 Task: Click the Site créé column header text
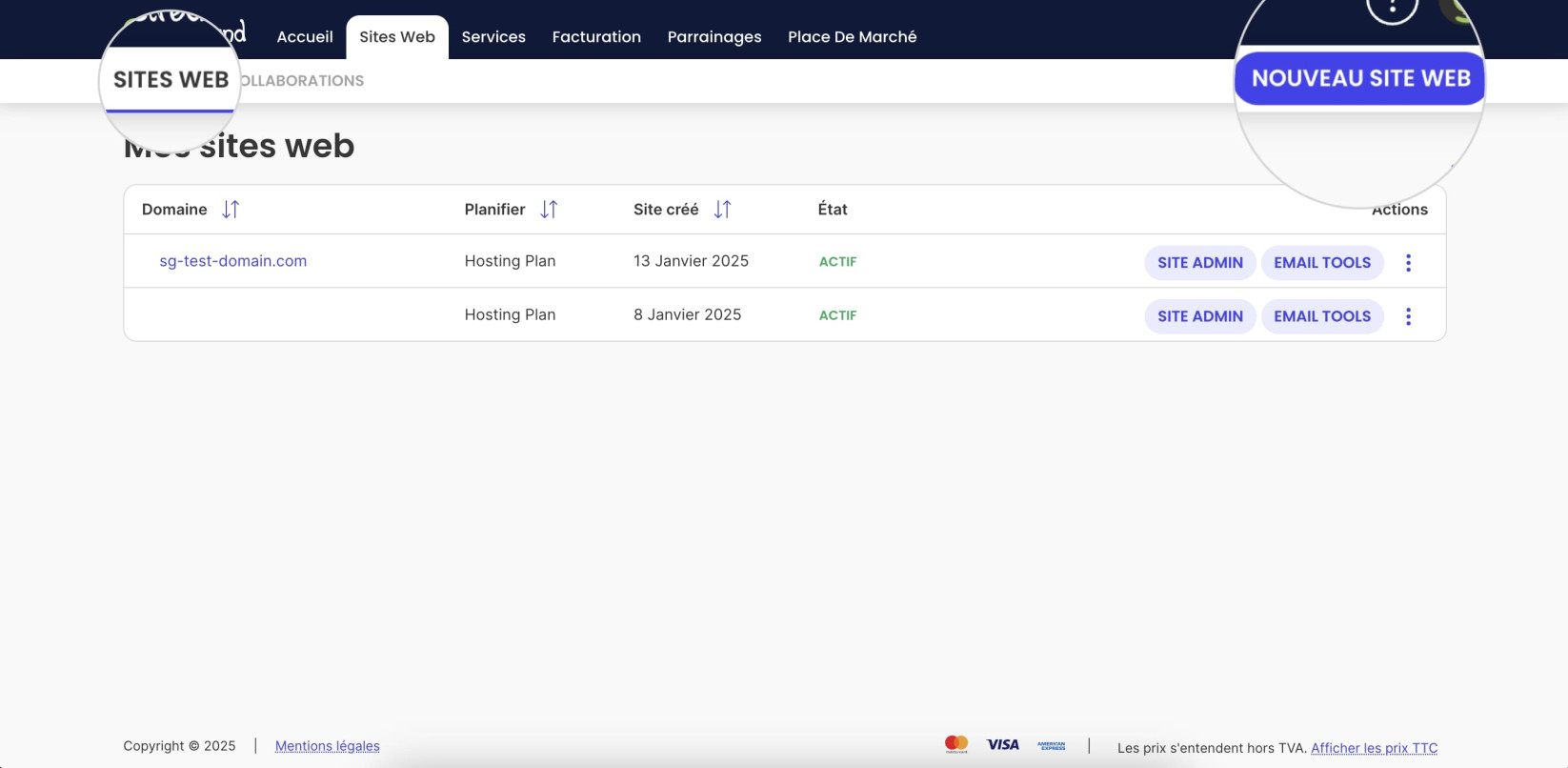click(666, 210)
